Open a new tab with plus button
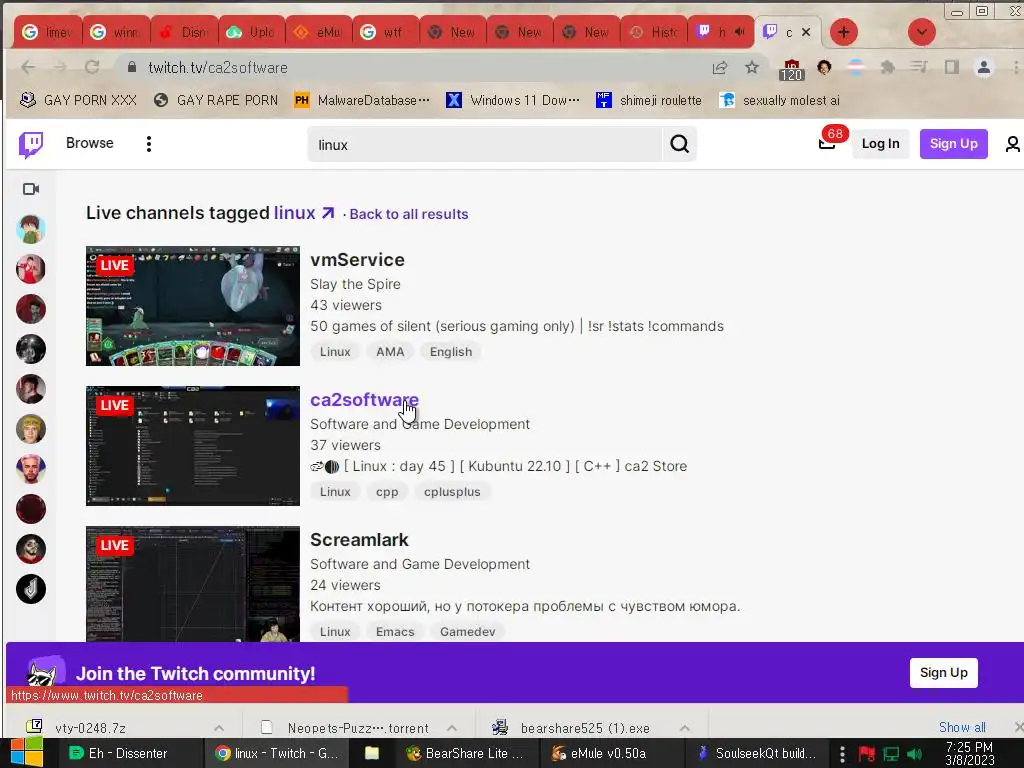 tap(844, 32)
